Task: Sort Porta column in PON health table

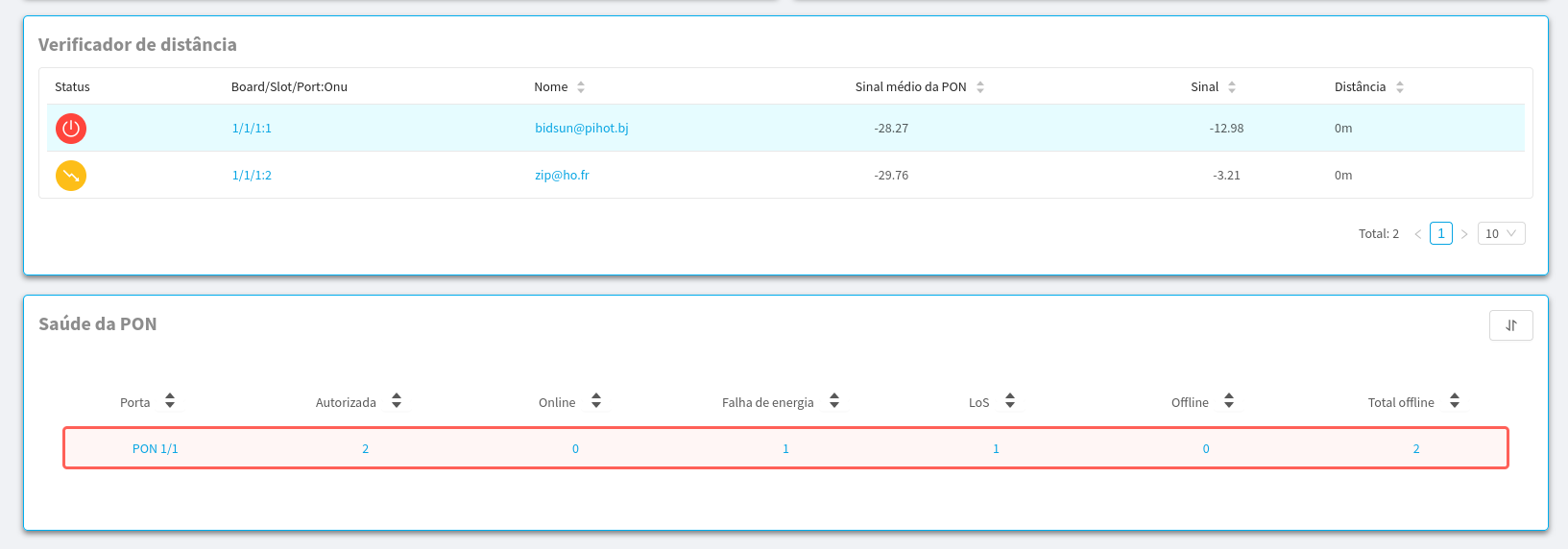Action: [170, 401]
